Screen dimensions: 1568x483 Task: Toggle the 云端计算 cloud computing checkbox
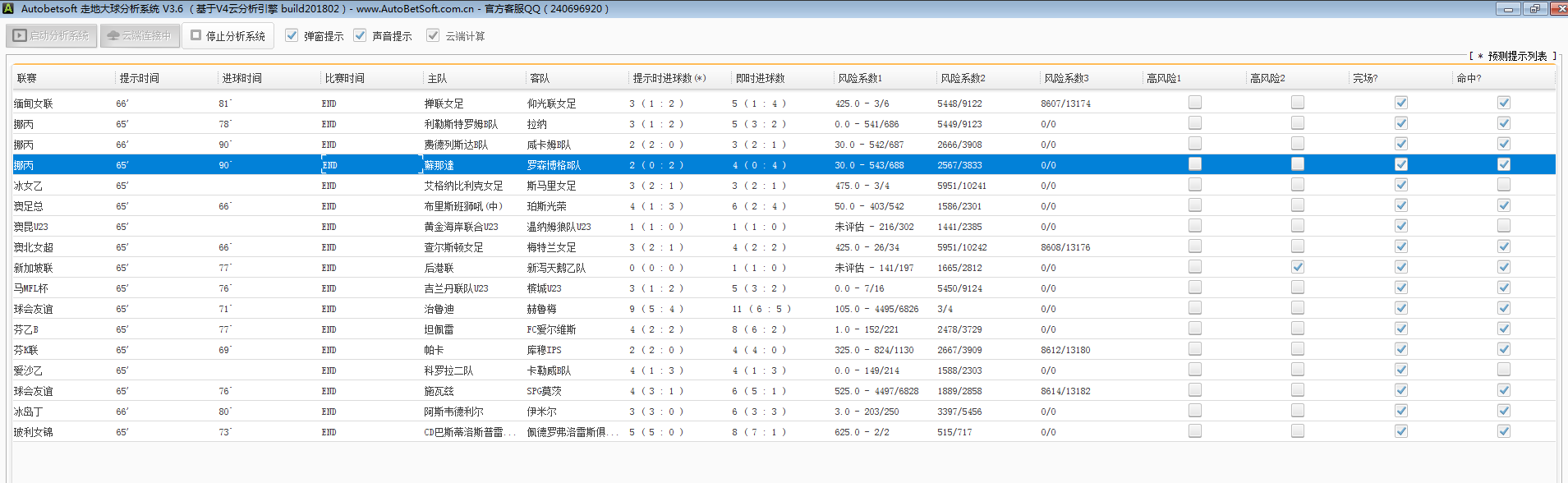[433, 35]
